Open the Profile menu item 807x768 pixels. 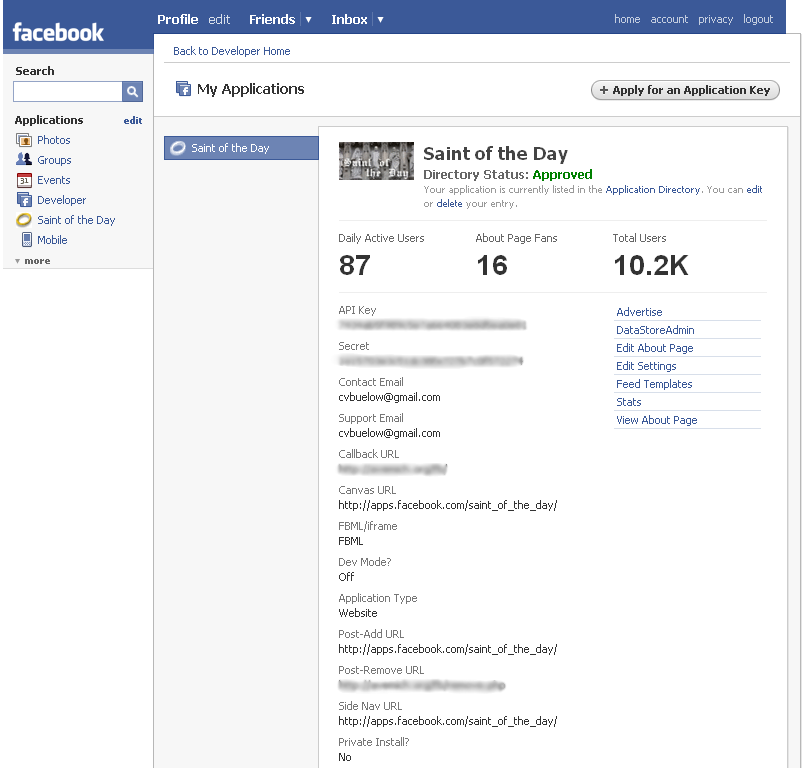(178, 19)
